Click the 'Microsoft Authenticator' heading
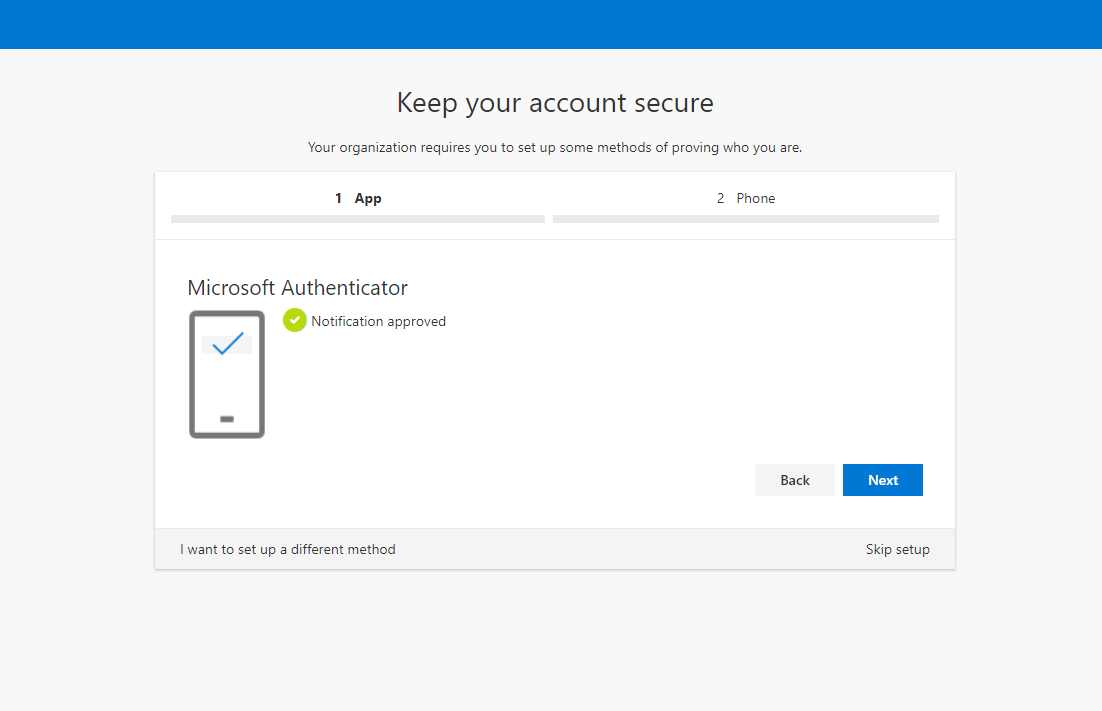The width and height of the screenshot is (1102, 711). pos(297,287)
